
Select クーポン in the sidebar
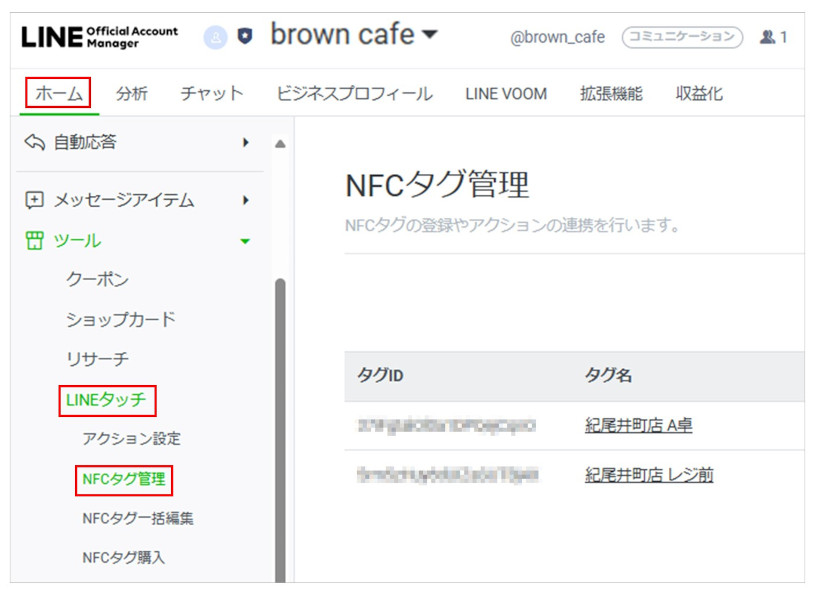pyautogui.click(x=97, y=280)
